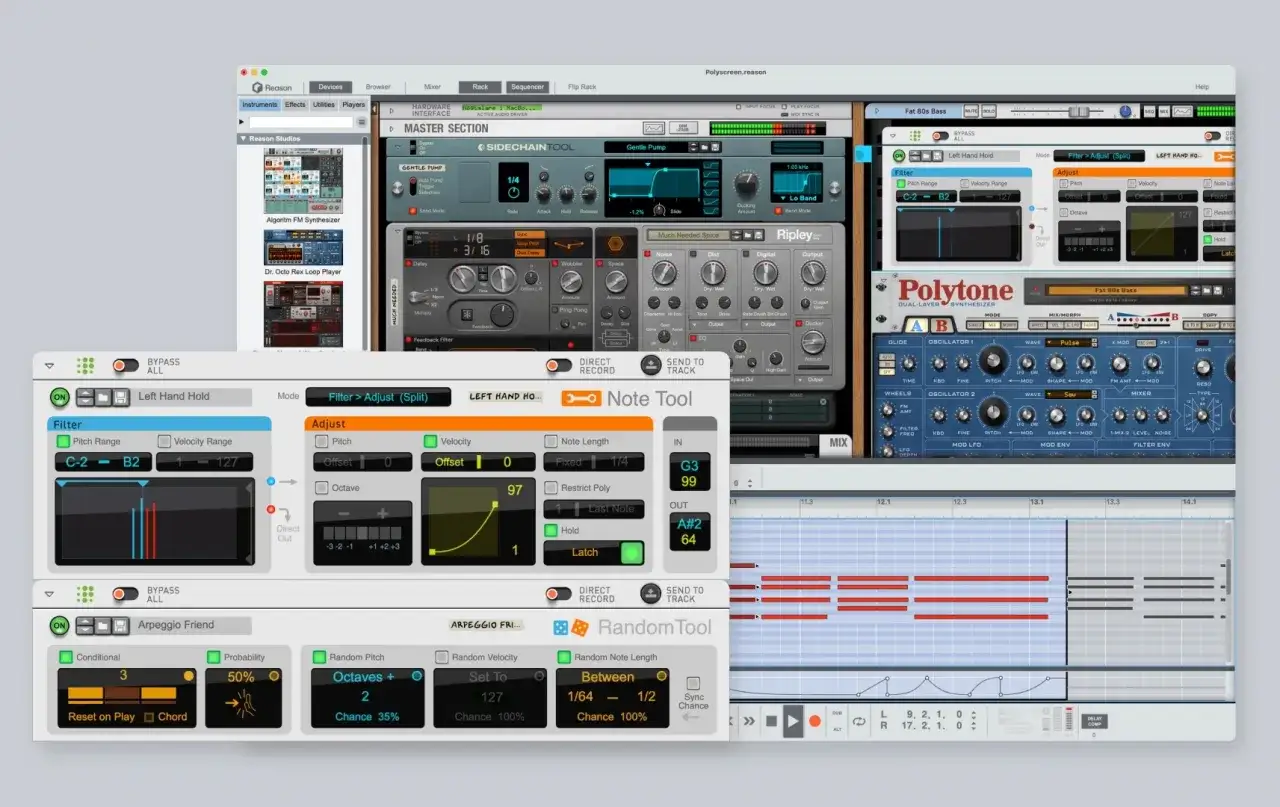This screenshot has height=807, width=1280.
Task: Enable Velocity Range checkbox in front Note Tool
Action: 164,441
